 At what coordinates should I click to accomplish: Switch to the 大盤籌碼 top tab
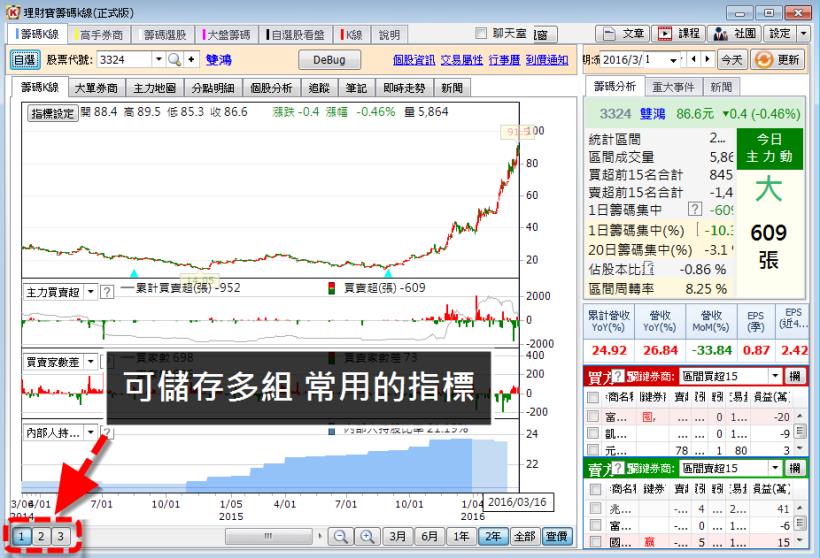[227, 35]
